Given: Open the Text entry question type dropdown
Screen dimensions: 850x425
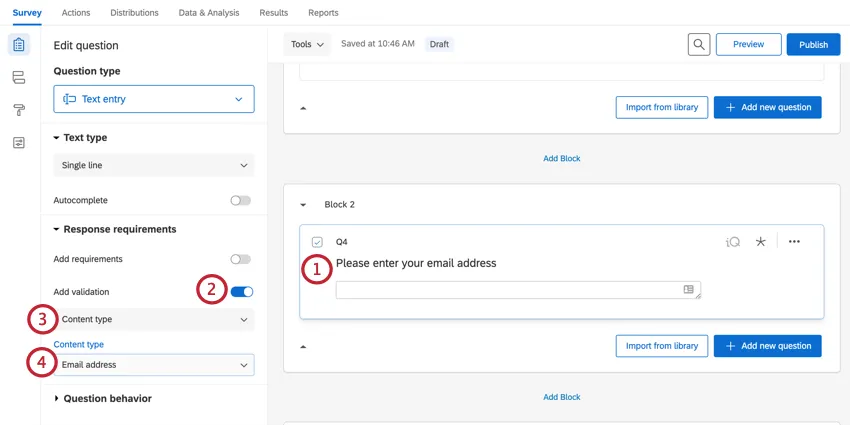Looking at the screenshot, I should coord(154,99).
